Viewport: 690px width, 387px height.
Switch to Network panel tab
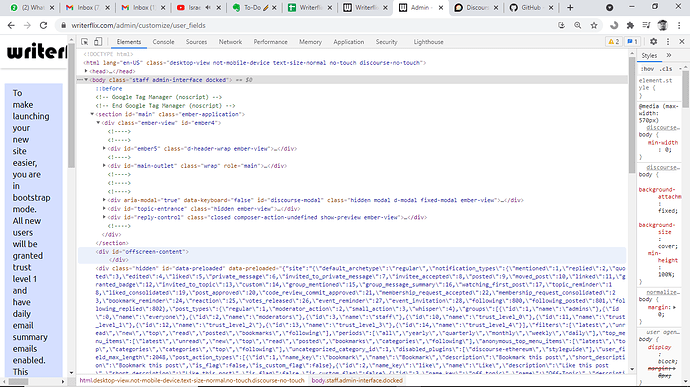click(x=230, y=42)
